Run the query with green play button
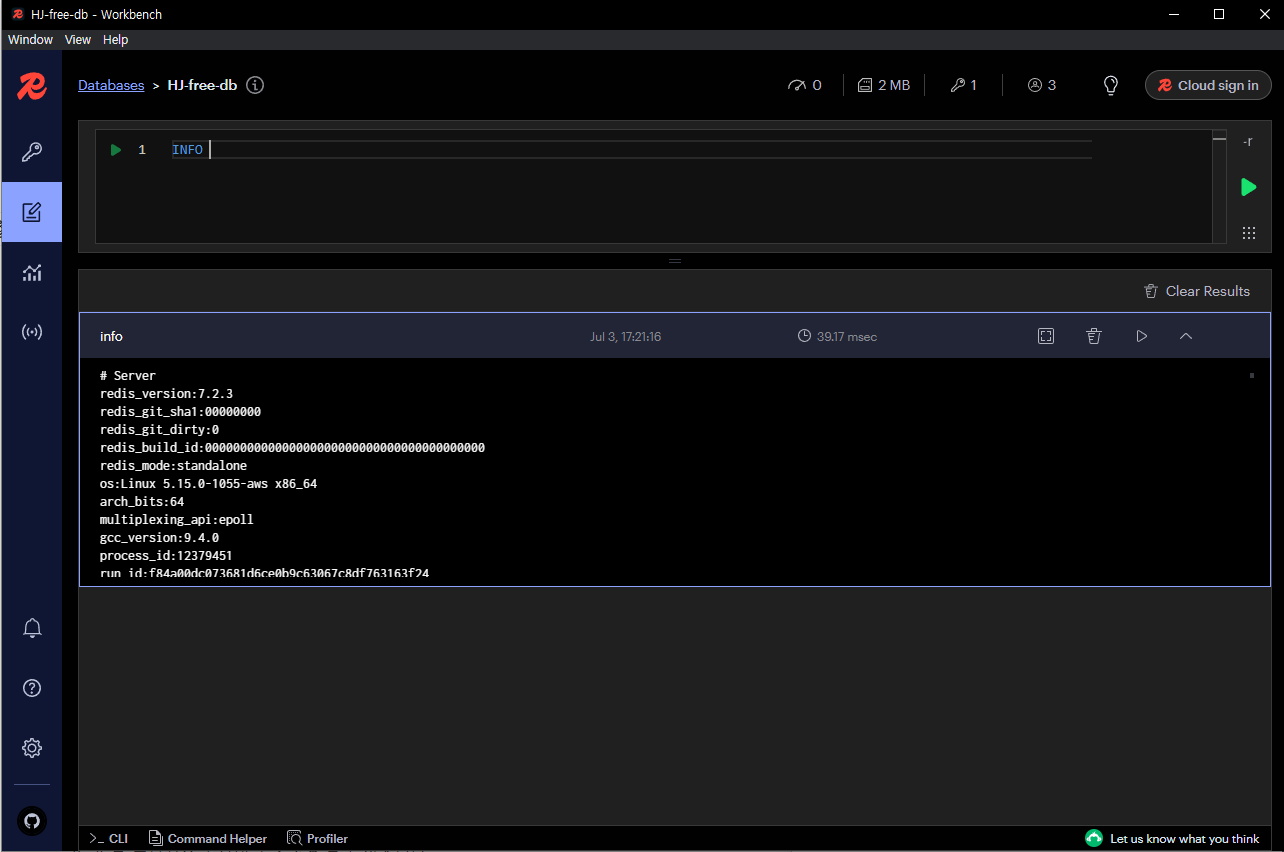 [x=1248, y=187]
